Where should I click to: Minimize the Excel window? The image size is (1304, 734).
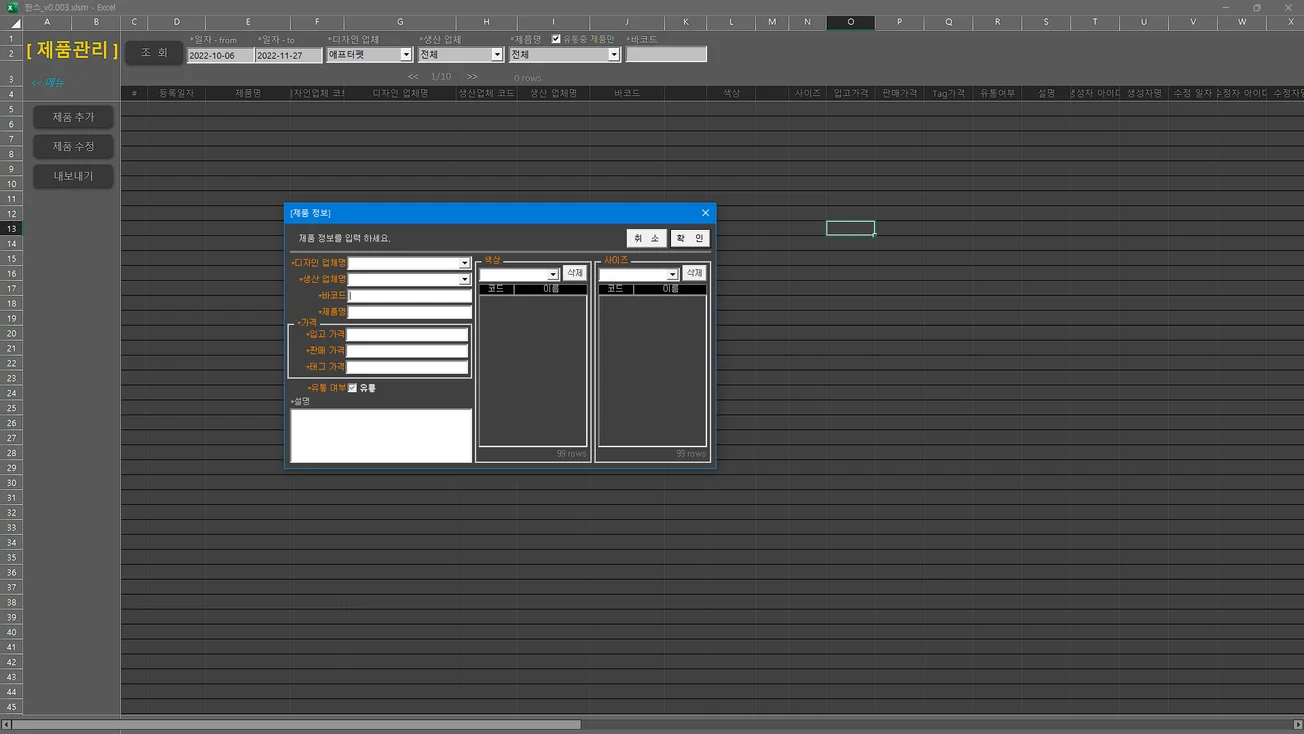(x=1226, y=7)
